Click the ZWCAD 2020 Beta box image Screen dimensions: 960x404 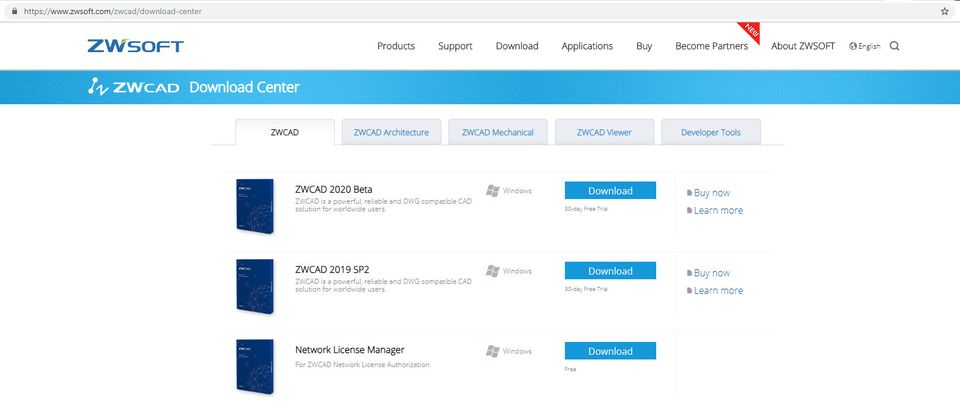(255, 206)
